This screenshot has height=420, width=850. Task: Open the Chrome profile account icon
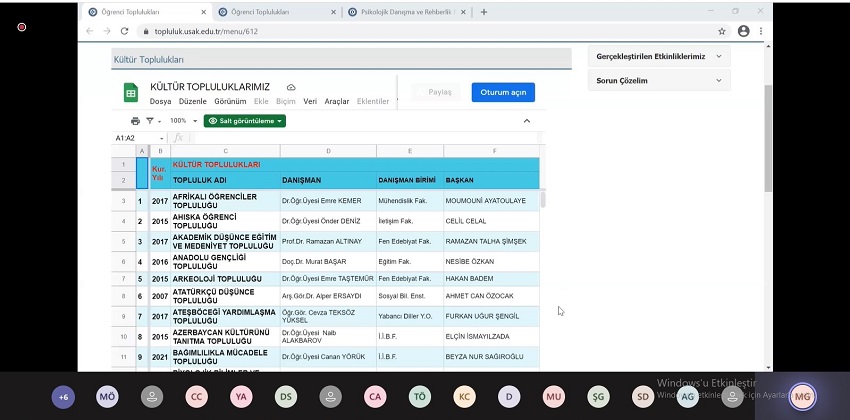click(x=743, y=31)
